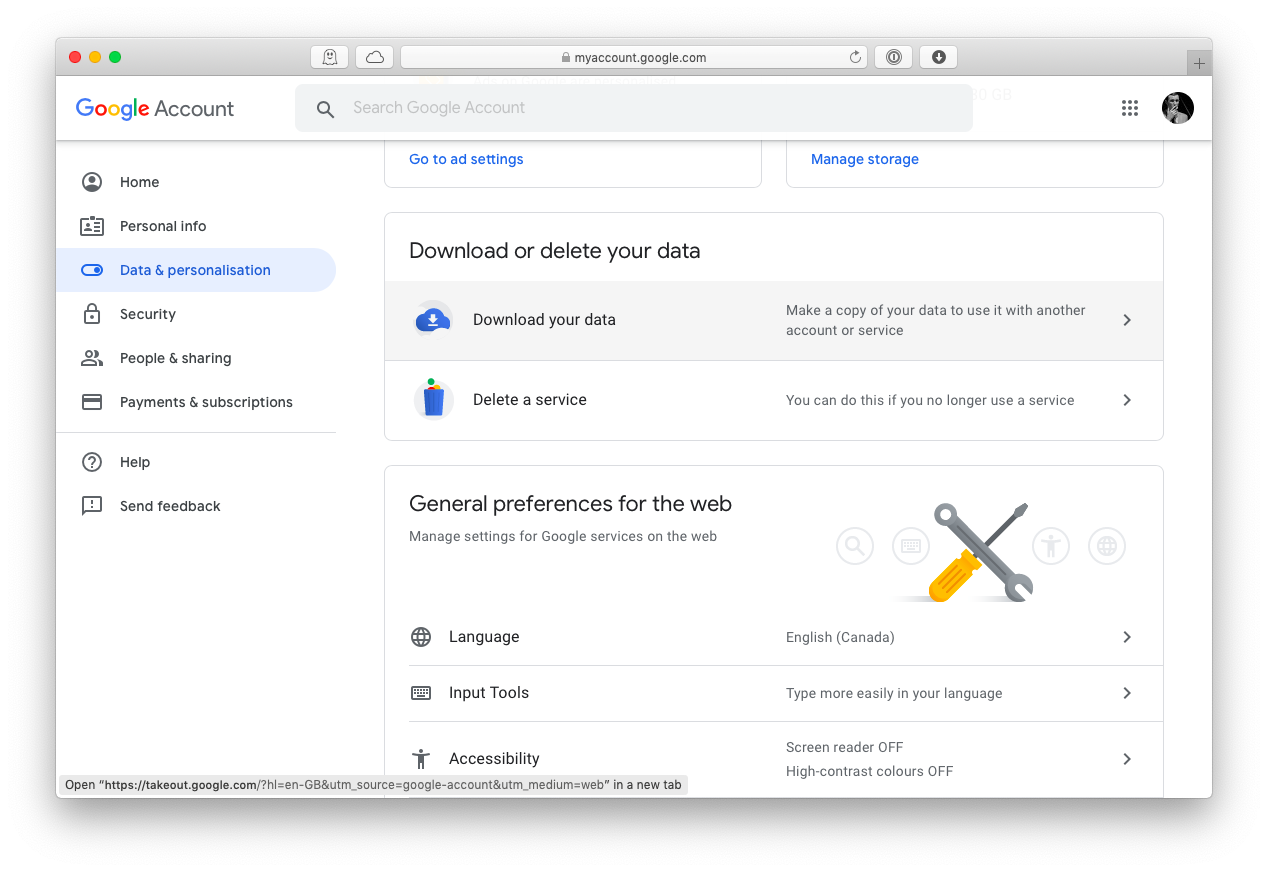
Task: Click the Send feedback option
Action: (x=169, y=506)
